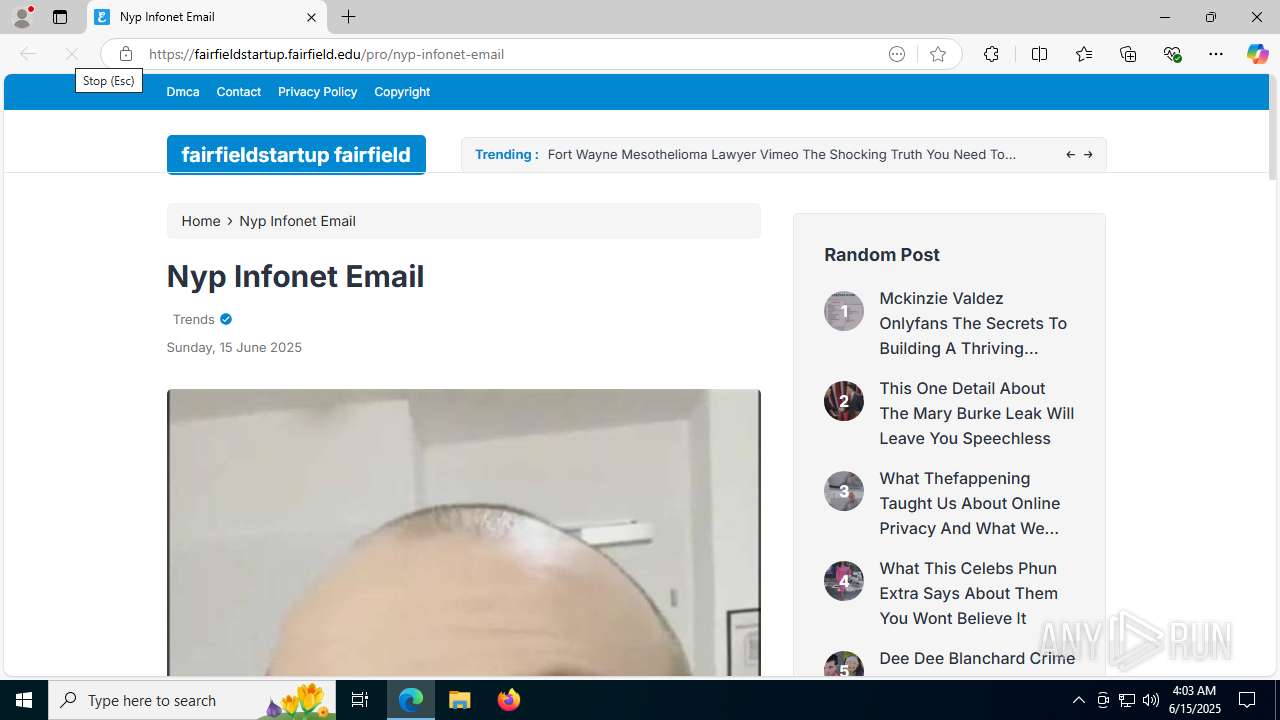The width and height of the screenshot is (1280, 720).
Task: Open the Copilot sidebar icon
Action: click(x=1257, y=54)
